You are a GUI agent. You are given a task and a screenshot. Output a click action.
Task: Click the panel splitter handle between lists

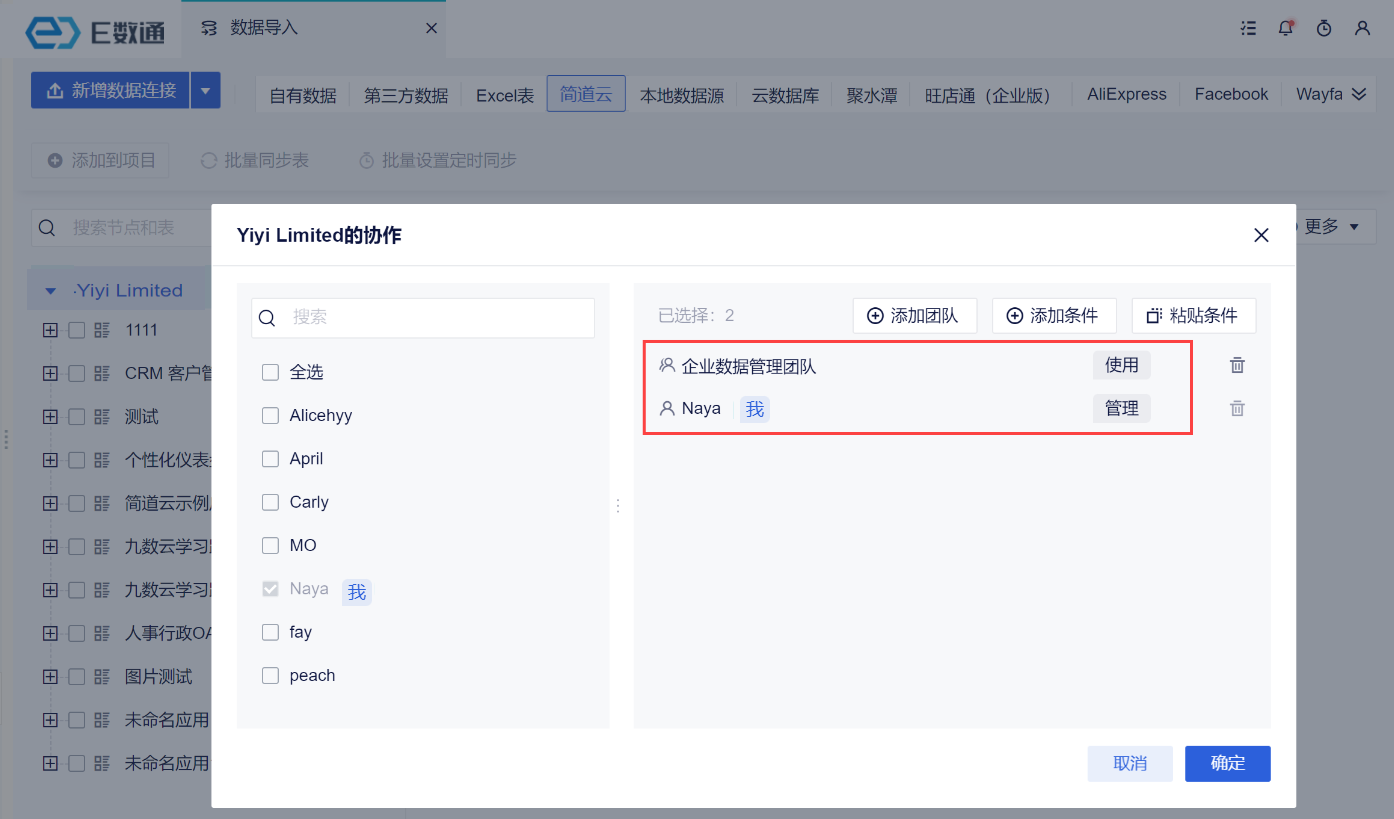[x=619, y=506]
